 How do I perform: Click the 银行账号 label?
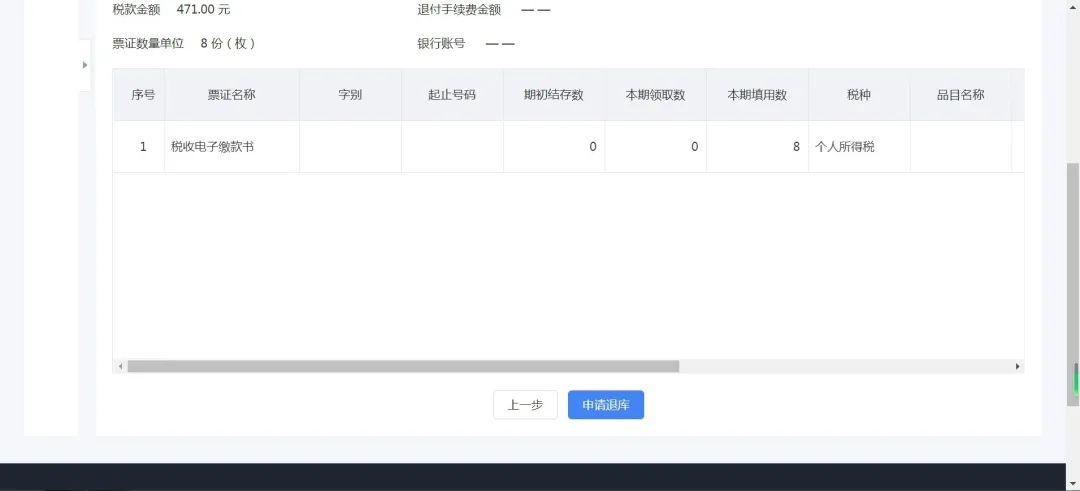pos(441,43)
